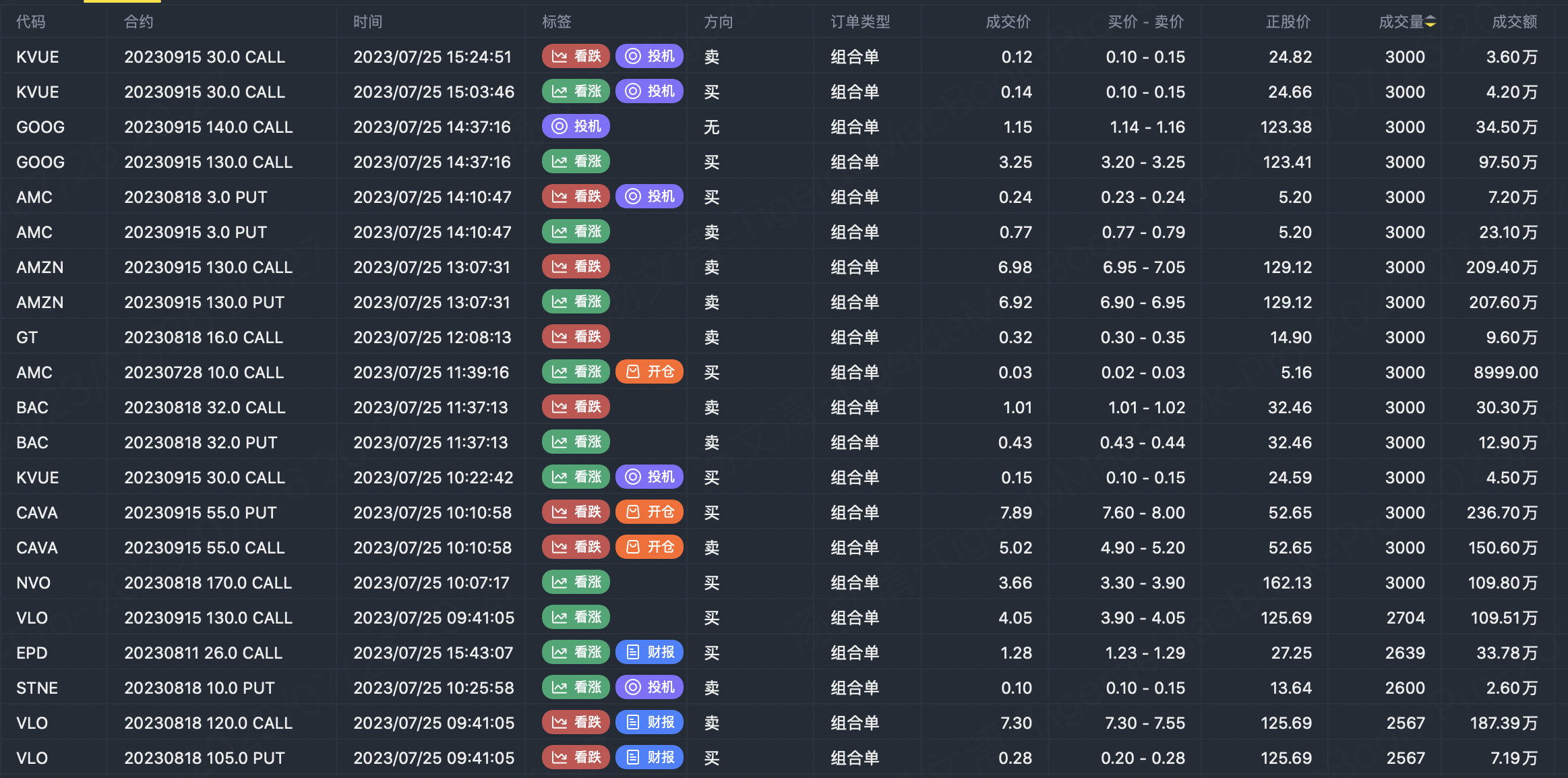Click the 正股价 column header
This screenshot has height=778, width=1568.
click(1289, 22)
